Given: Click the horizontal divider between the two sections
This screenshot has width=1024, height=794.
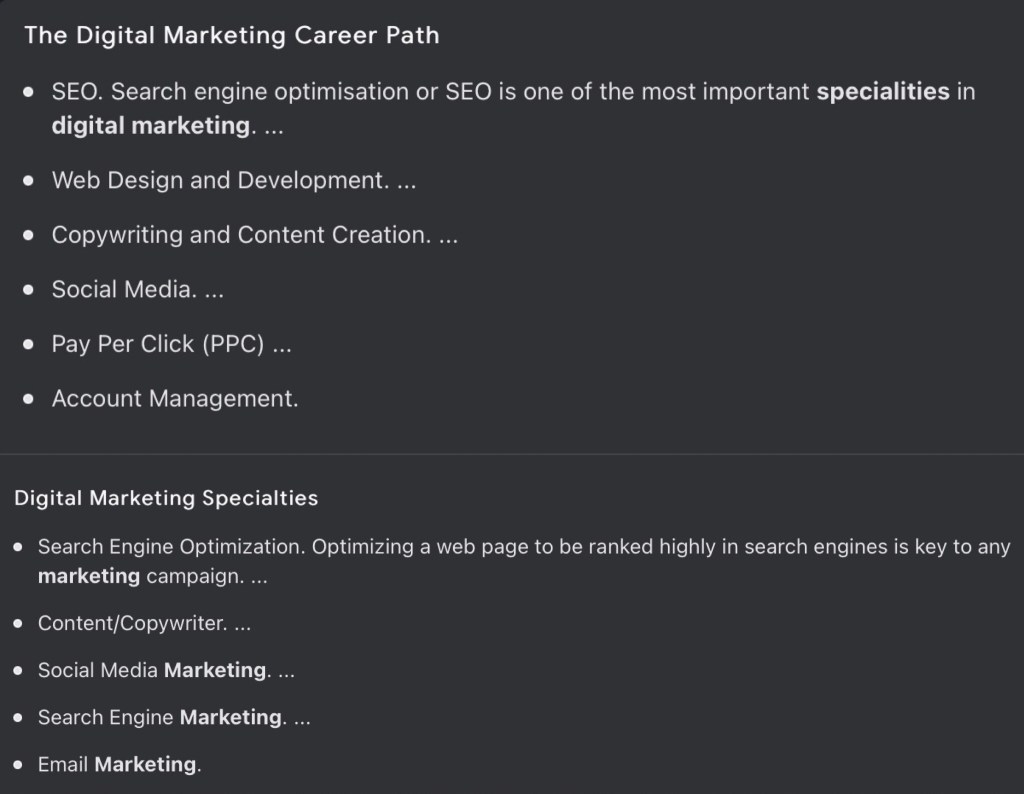Looking at the screenshot, I should 512,454.
